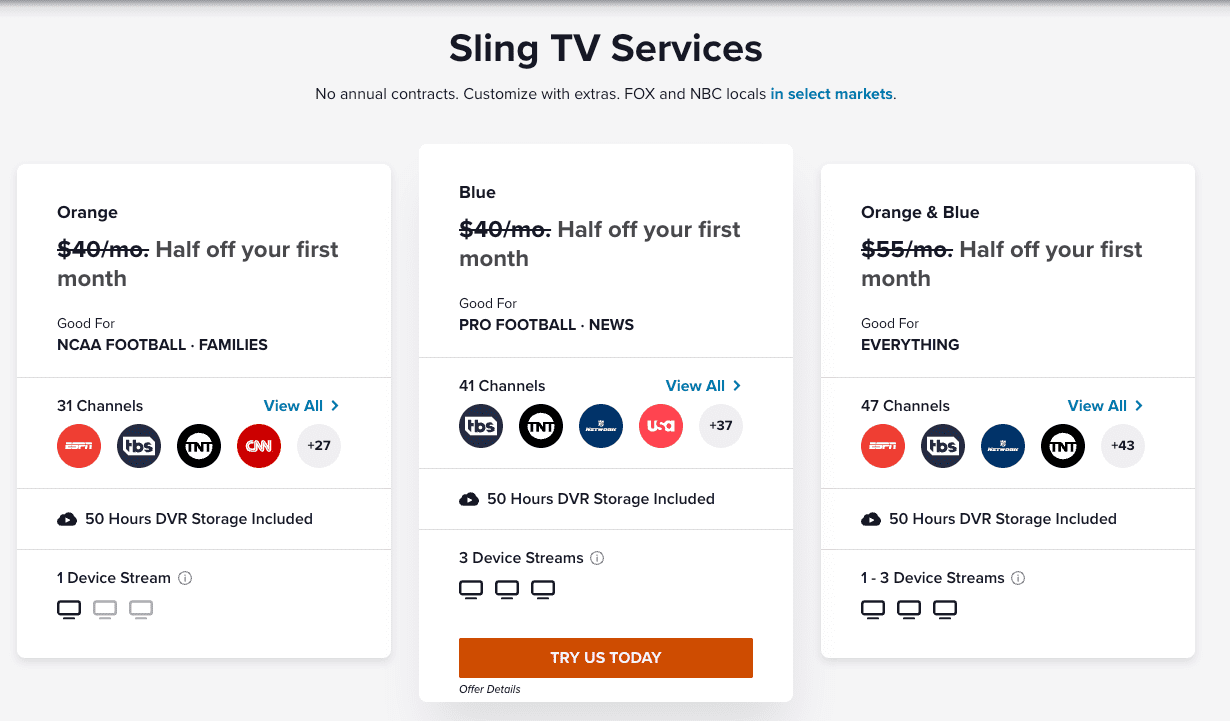Open the in select markets link
1230x721 pixels.
coord(831,93)
